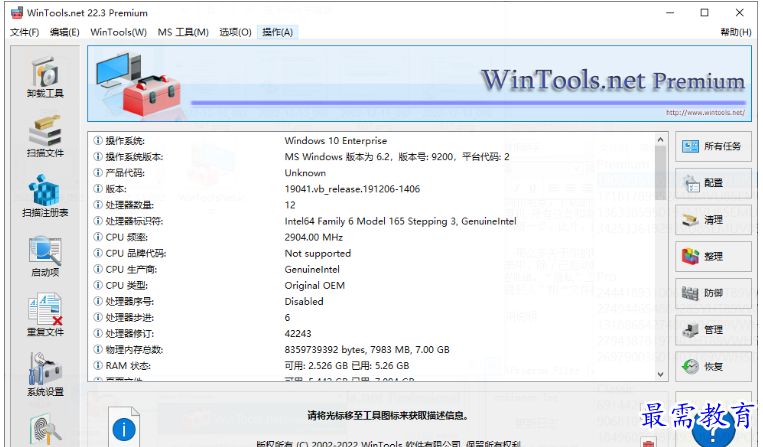Click the Not supported value

coord(318,253)
